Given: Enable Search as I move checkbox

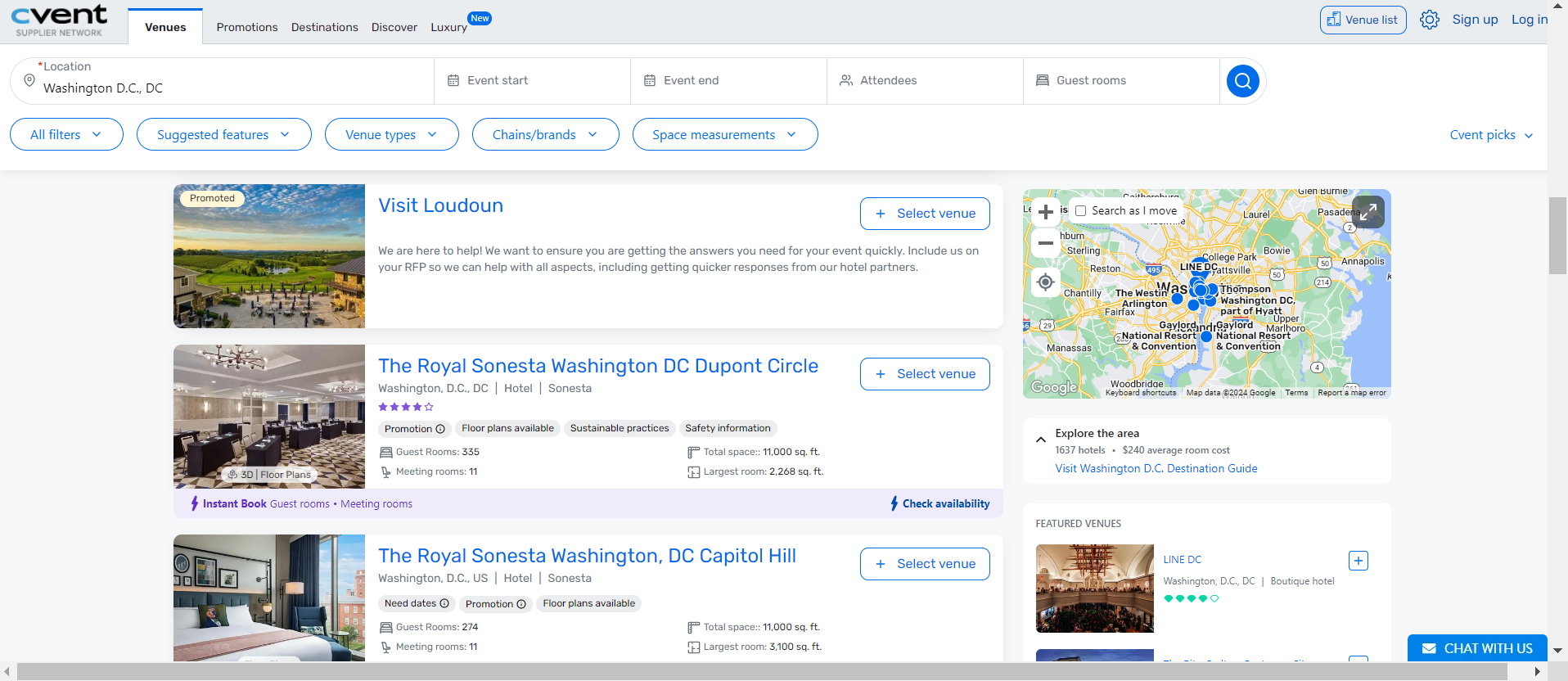Looking at the screenshot, I should click(1080, 210).
